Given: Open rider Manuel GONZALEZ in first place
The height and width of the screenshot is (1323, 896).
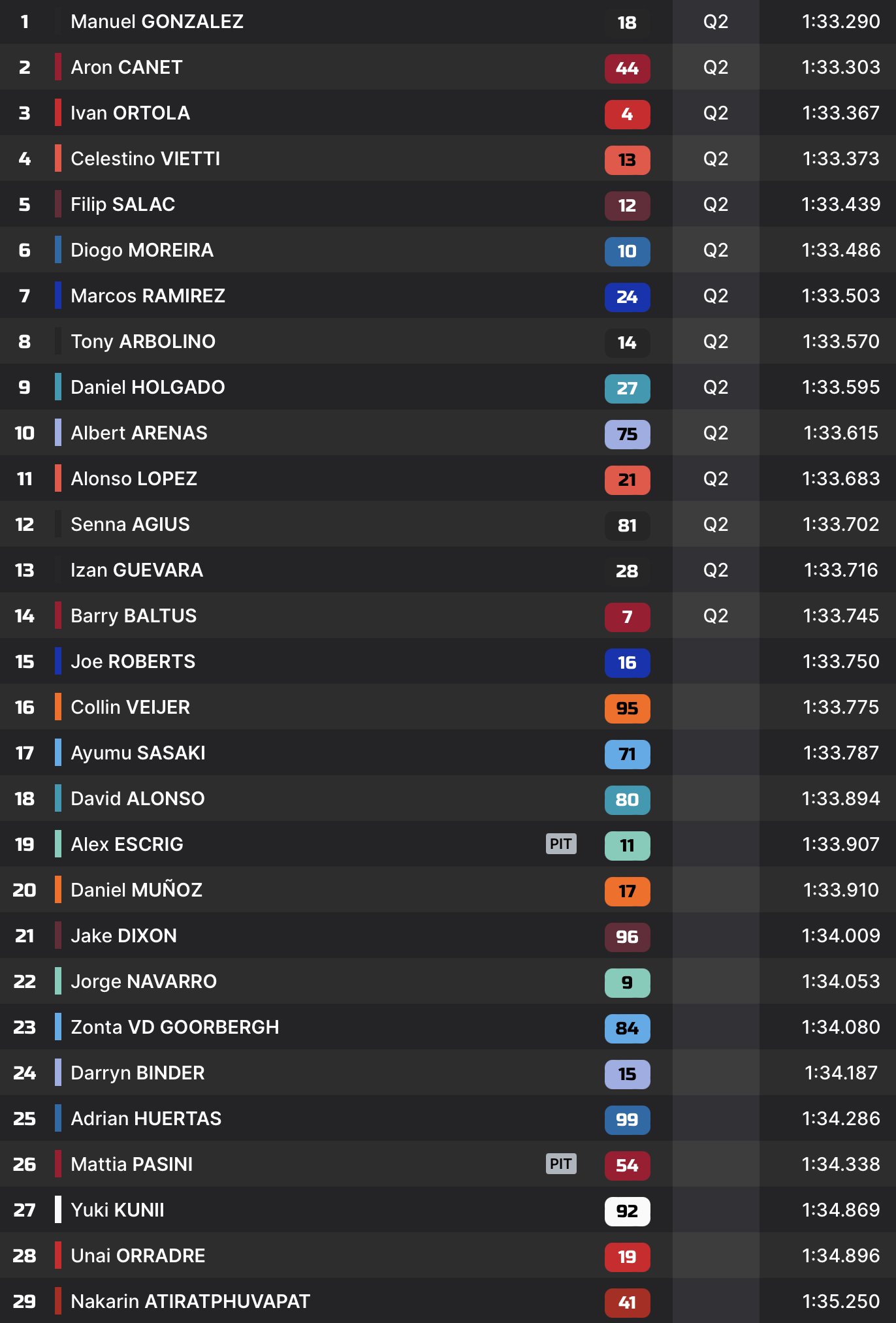Looking at the screenshot, I should pyautogui.click(x=157, y=22).
